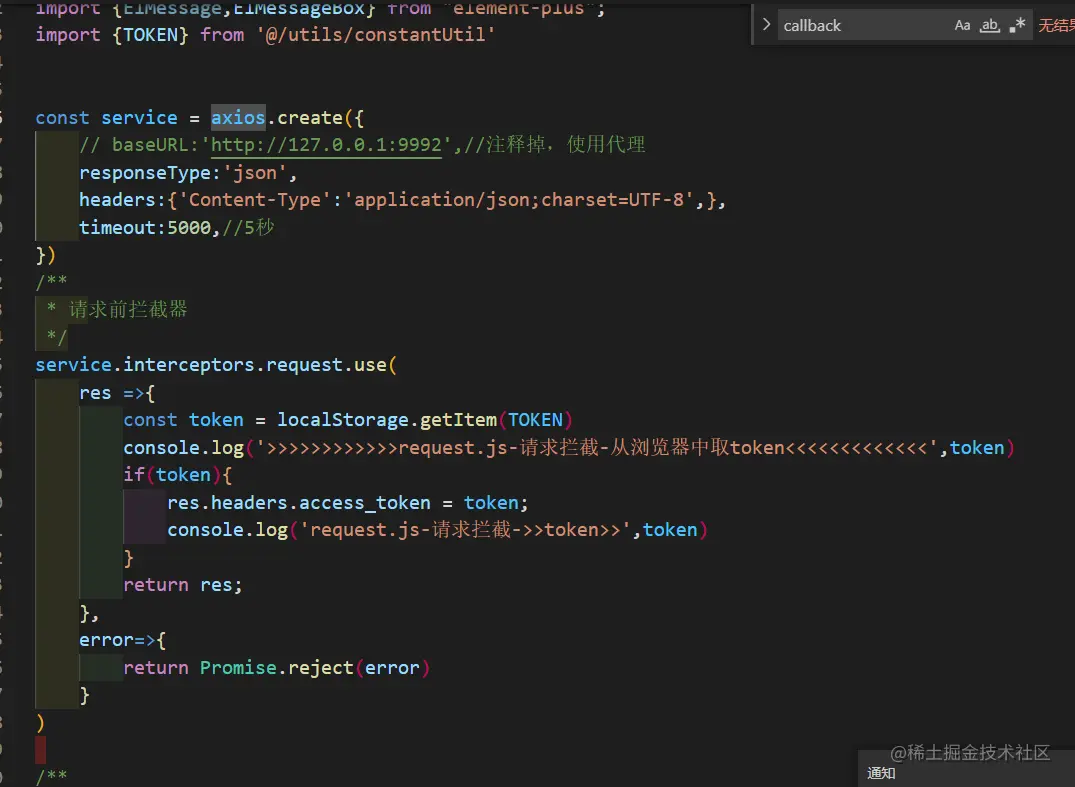Click 'res.headers.access_token' assignment
Viewport: 1075px width, 787px height.
click(299, 503)
